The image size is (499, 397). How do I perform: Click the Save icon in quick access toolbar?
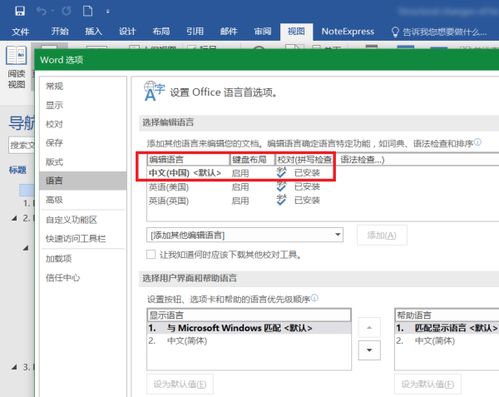click(20, 11)
